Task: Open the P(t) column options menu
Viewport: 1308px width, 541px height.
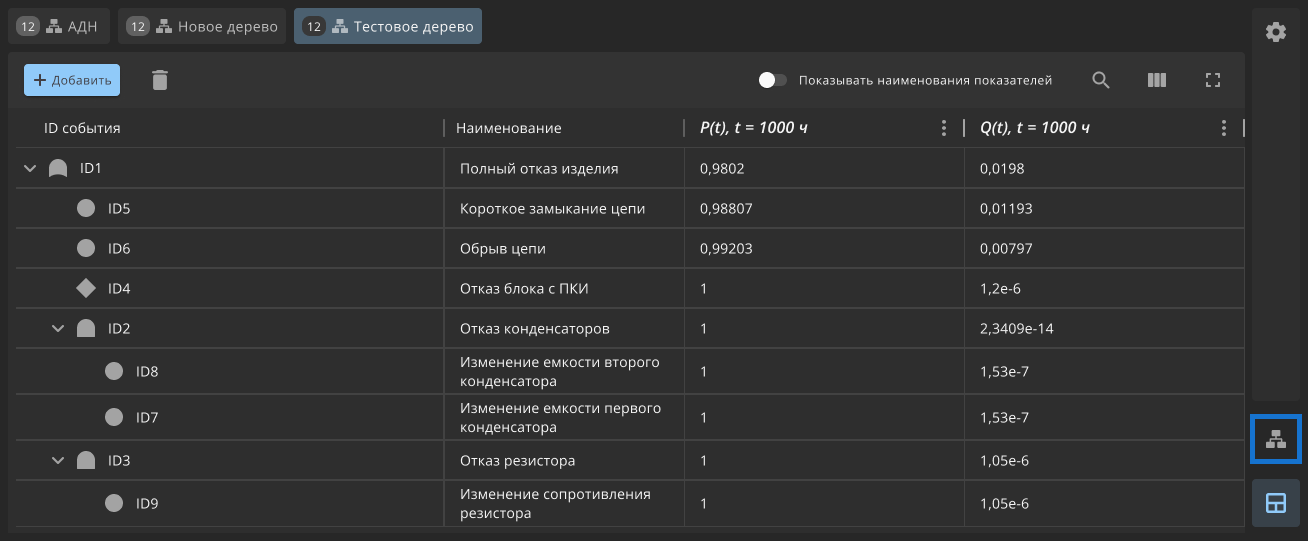Action: pyautogui.click(x=943, y=128)
